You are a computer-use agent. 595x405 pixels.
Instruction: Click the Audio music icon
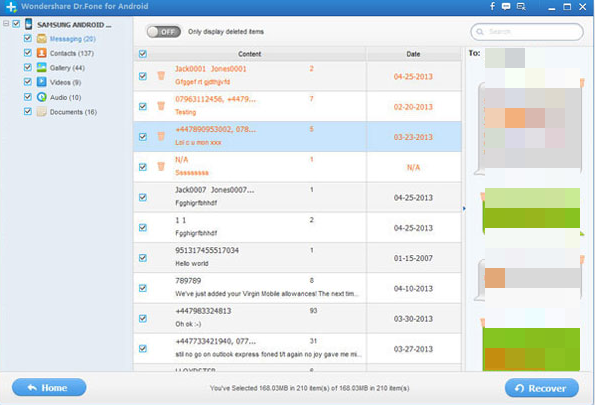point(41,97)
